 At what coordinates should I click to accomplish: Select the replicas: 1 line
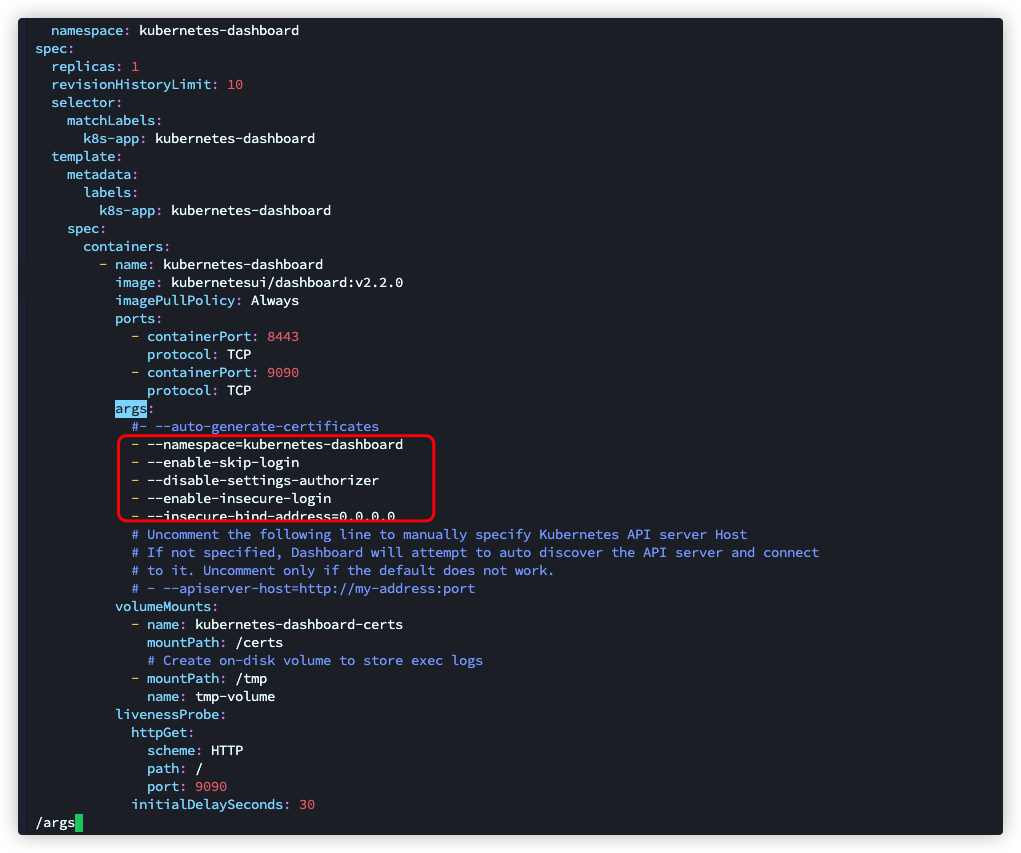pos(95,66)
